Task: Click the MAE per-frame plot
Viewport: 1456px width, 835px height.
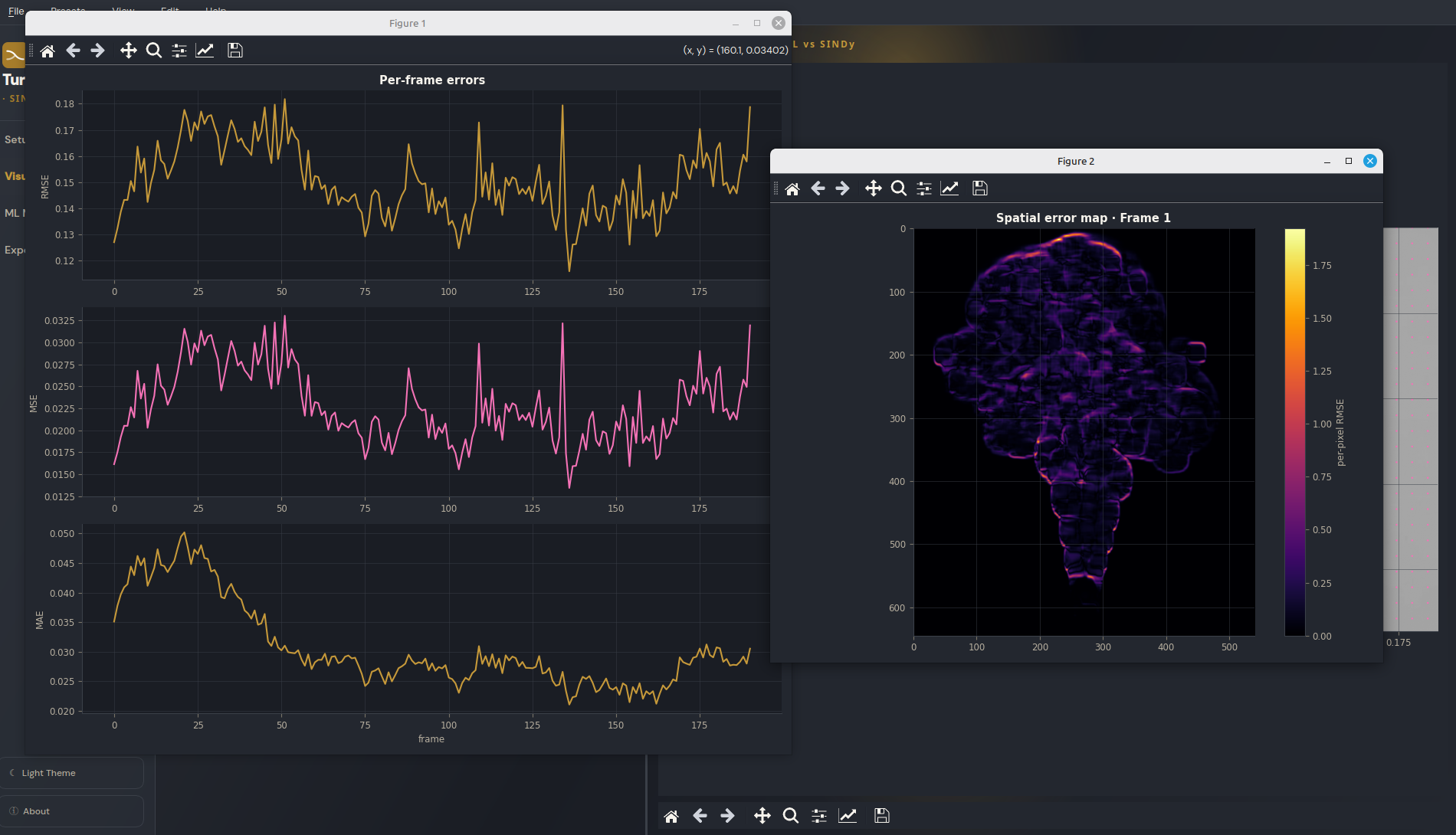Action: (431, 619)
